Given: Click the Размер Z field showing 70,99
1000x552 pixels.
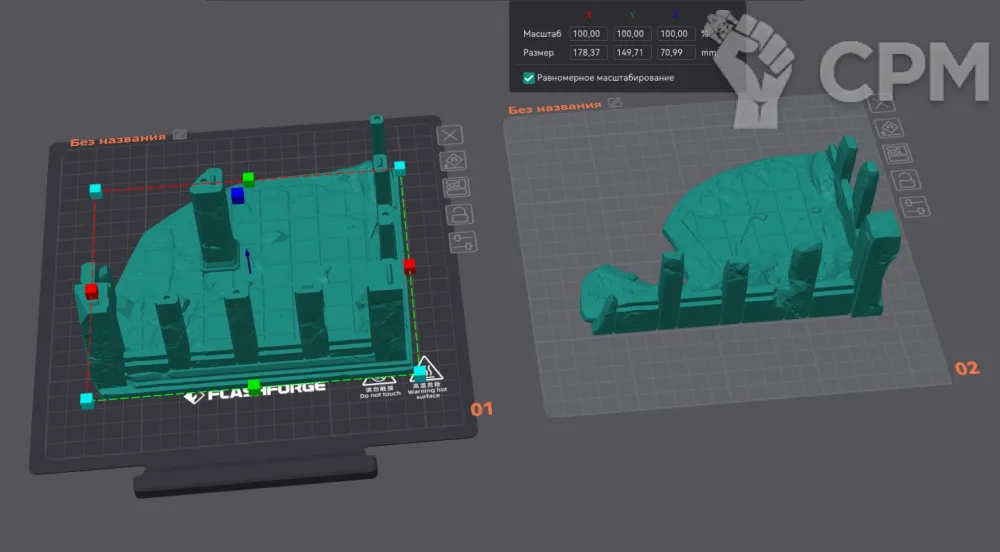Looking at the screenshot, I should tap(677, 52).
